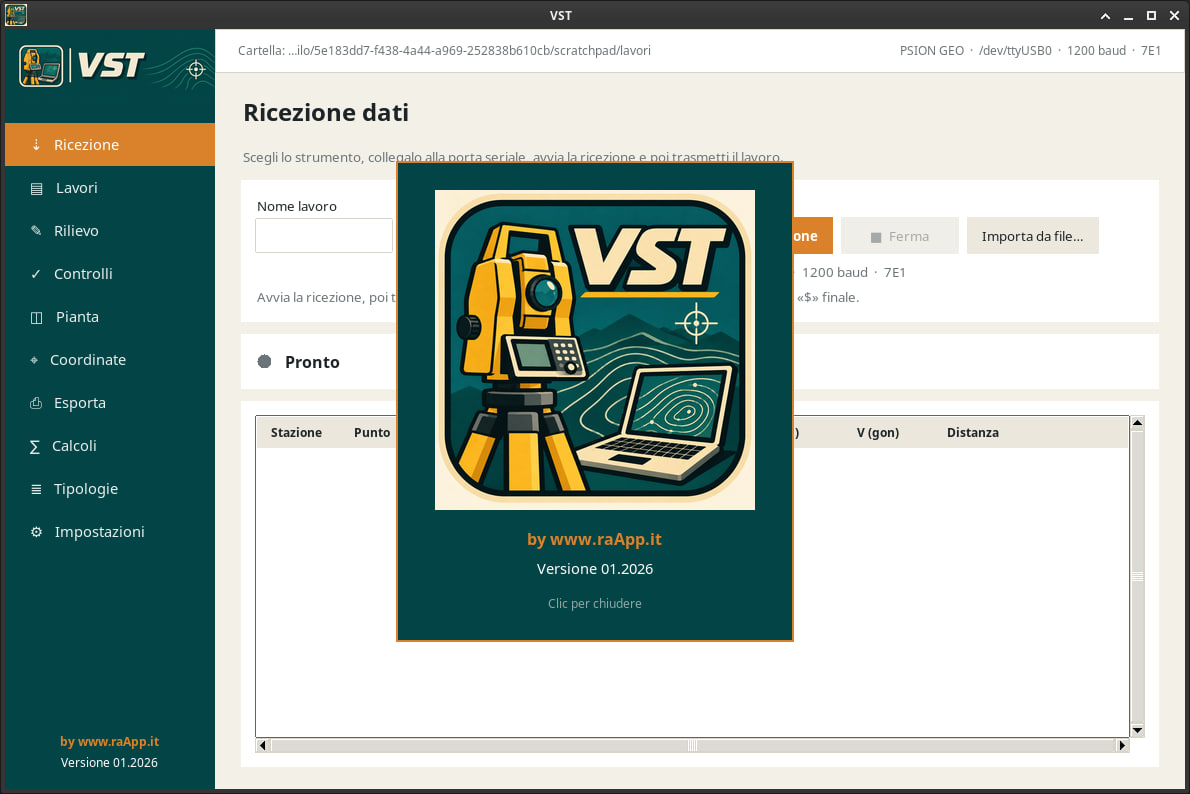Click the orange start reception button
The image size is (1190, 794).
[813, 236]
